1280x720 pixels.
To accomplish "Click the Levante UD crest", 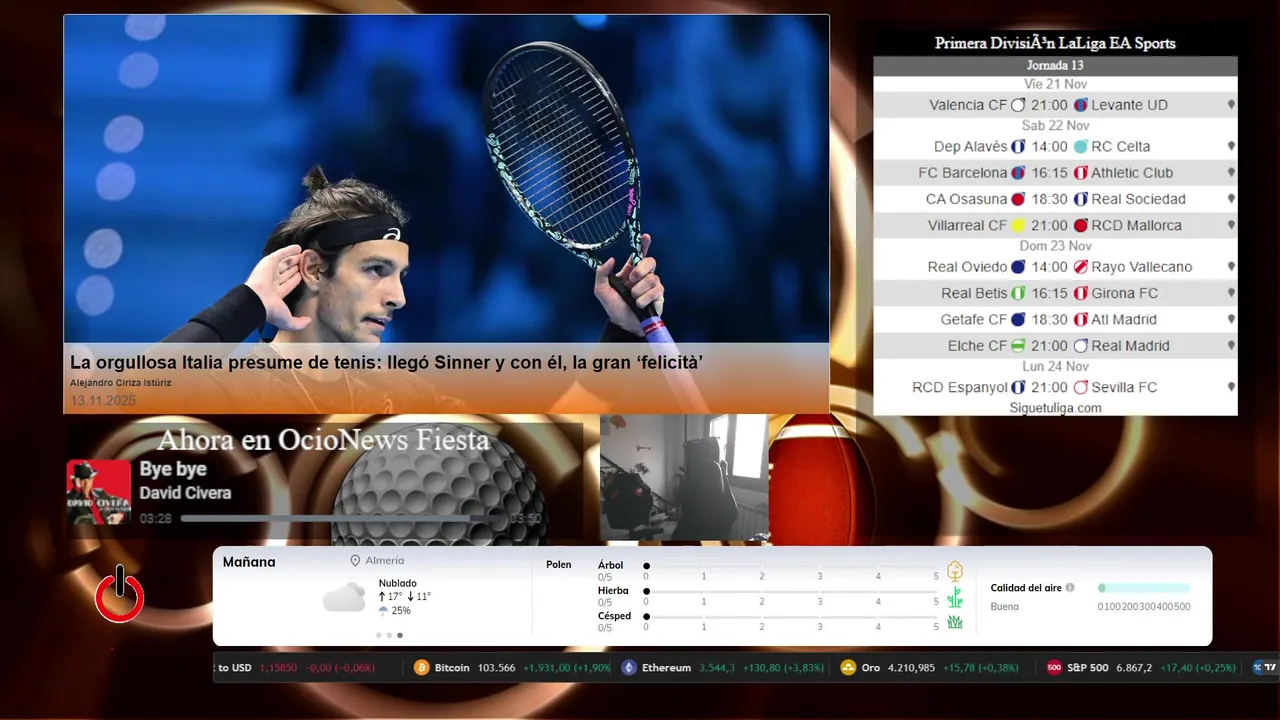I will 1081,105.
